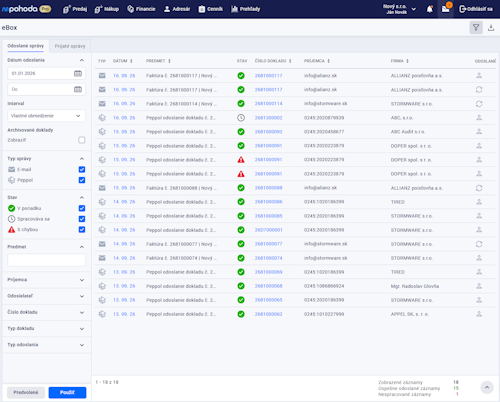The width and height of the screenshot is (500, 402).
Task: Expand the Typ dokladu filter section
Action: [x=46, y=328]
